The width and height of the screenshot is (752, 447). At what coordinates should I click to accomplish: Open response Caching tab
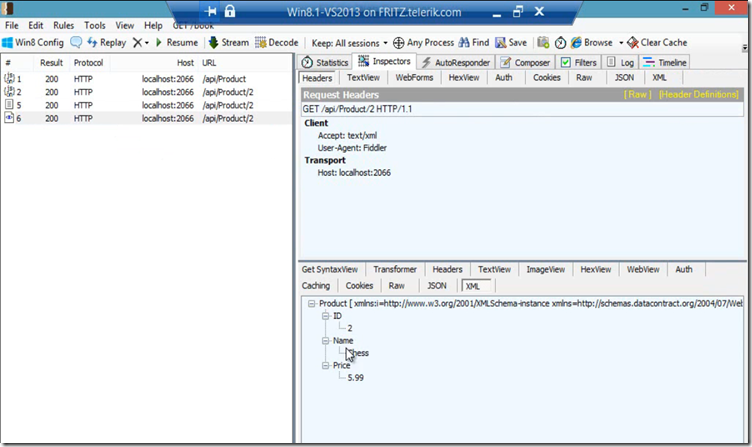(x=316, y=286)
